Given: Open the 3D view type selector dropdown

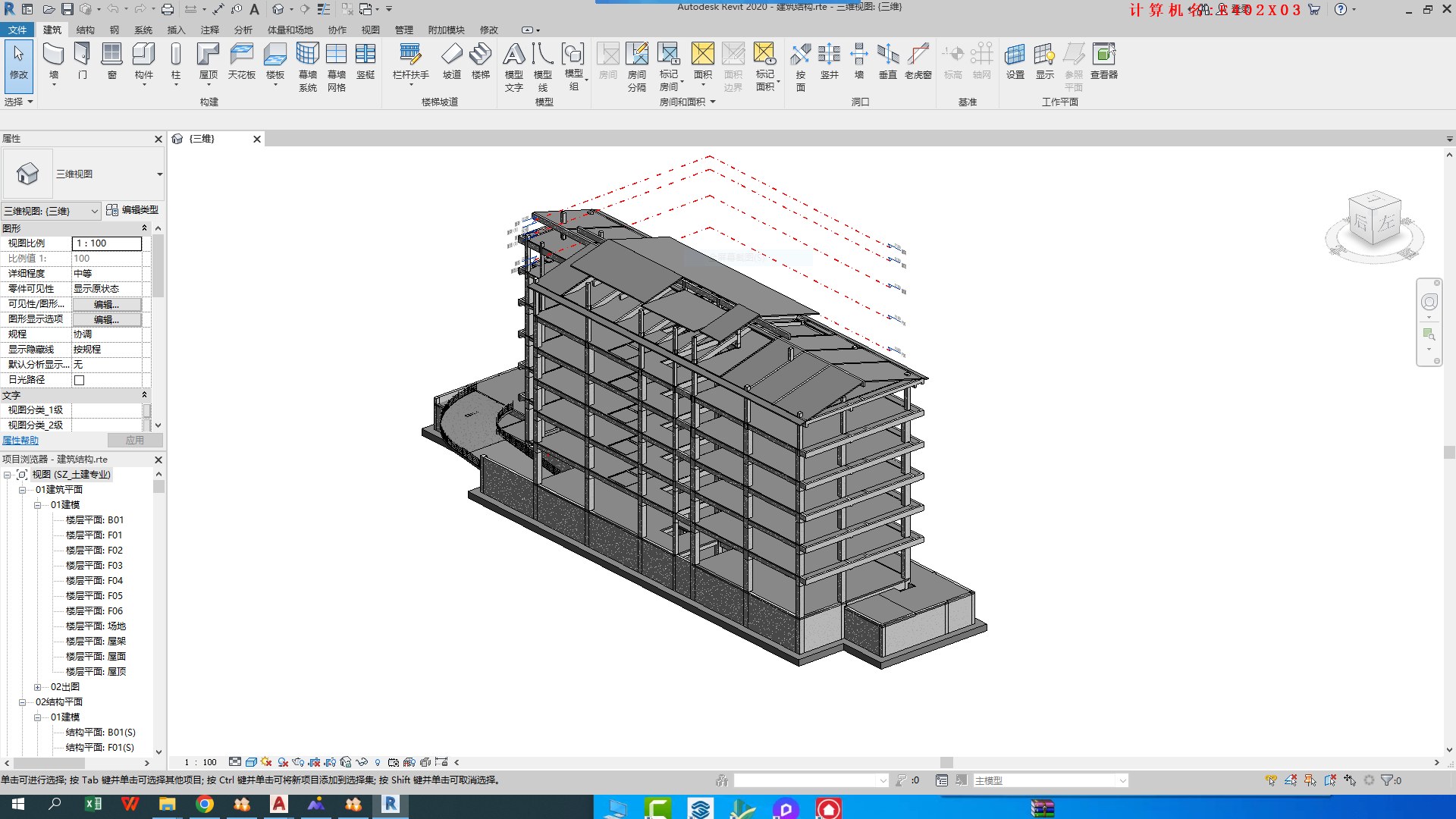Looking at the screenshot, I should (x=159, y=174).
